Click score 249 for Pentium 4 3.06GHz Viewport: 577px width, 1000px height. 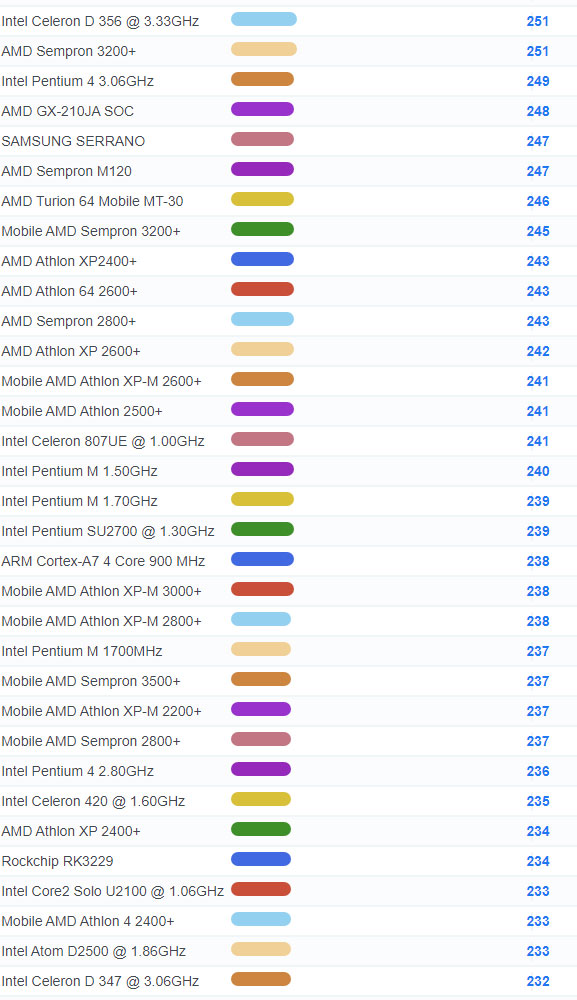(537, 81)
